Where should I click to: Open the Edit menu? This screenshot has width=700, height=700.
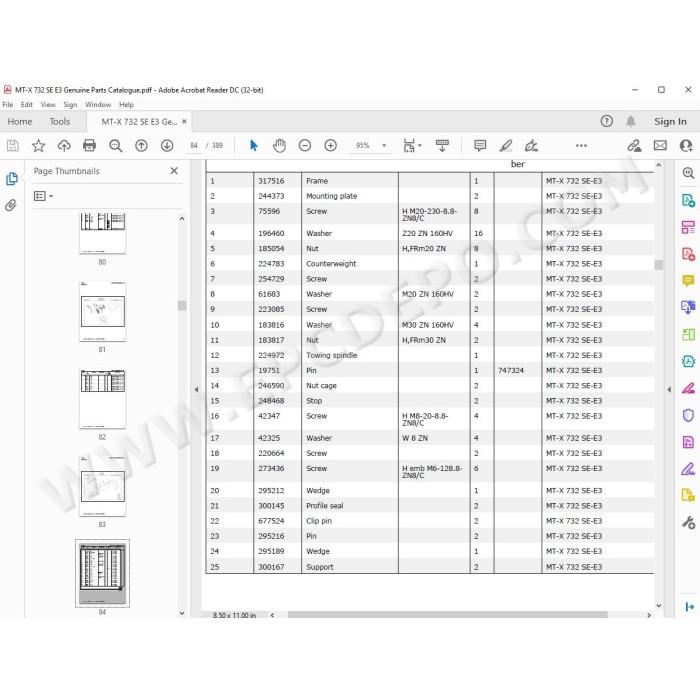27,104
